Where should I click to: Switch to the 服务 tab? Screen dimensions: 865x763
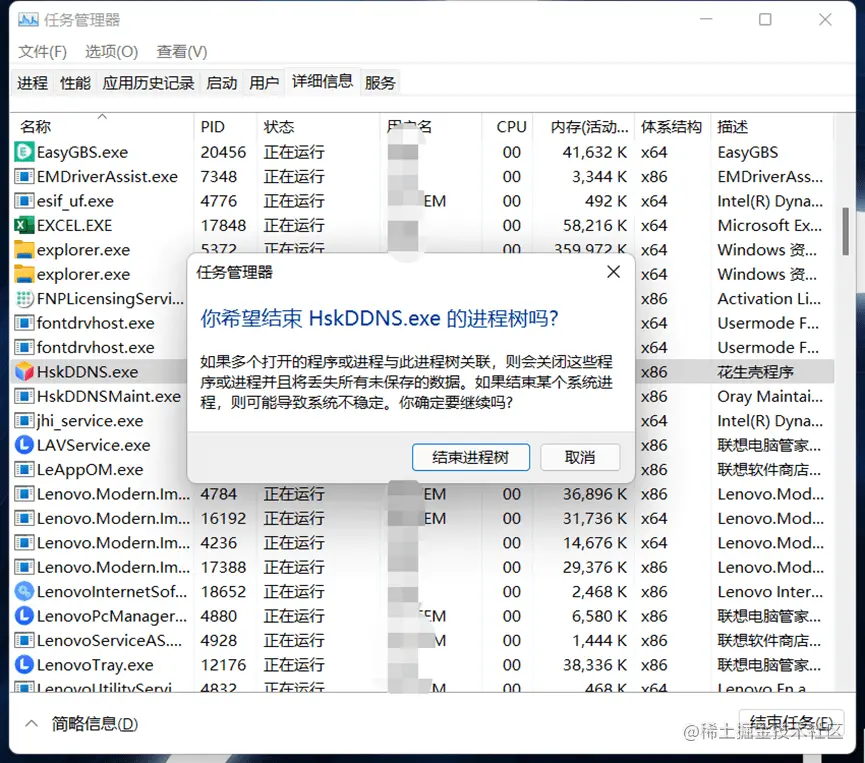click(x=380, y=83)
